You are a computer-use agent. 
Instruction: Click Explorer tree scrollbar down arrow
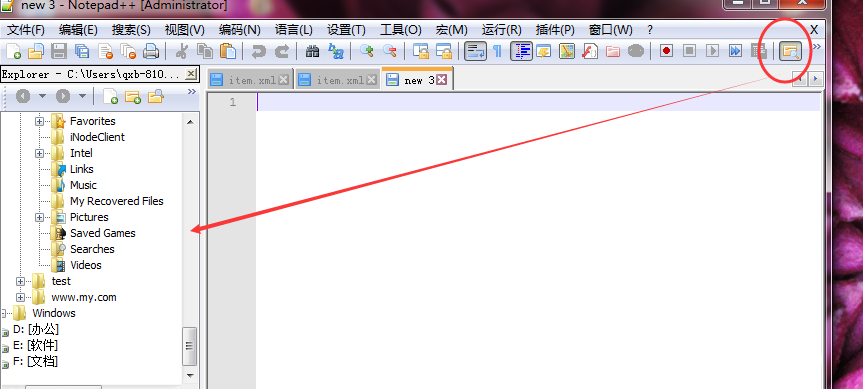pyautogui.click(x=190, y=376)
